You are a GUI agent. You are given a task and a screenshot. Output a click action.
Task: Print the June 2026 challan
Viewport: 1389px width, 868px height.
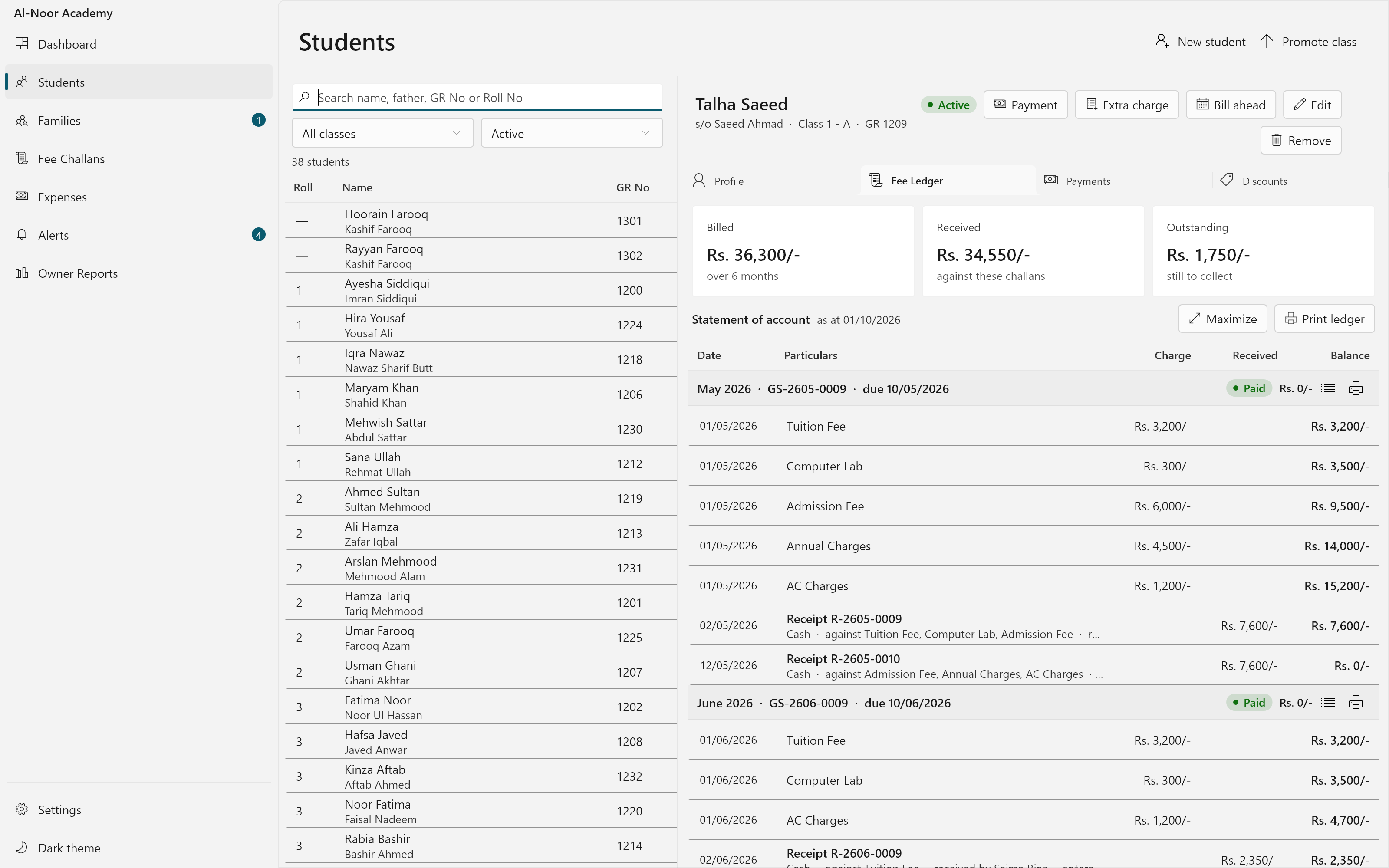1356,703
